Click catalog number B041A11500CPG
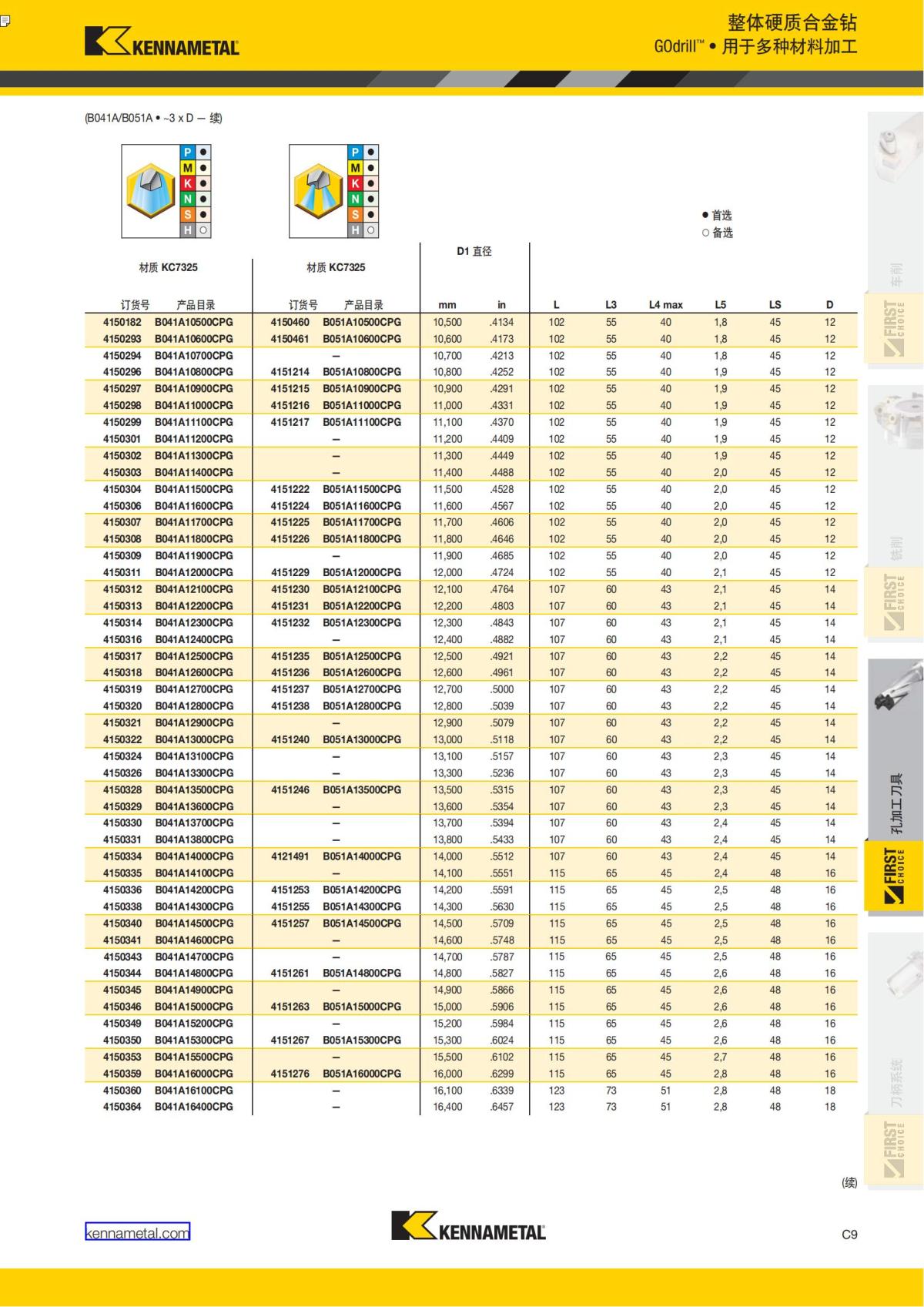The width and height of the screenshot is (924, 1307). coord(194,489)
